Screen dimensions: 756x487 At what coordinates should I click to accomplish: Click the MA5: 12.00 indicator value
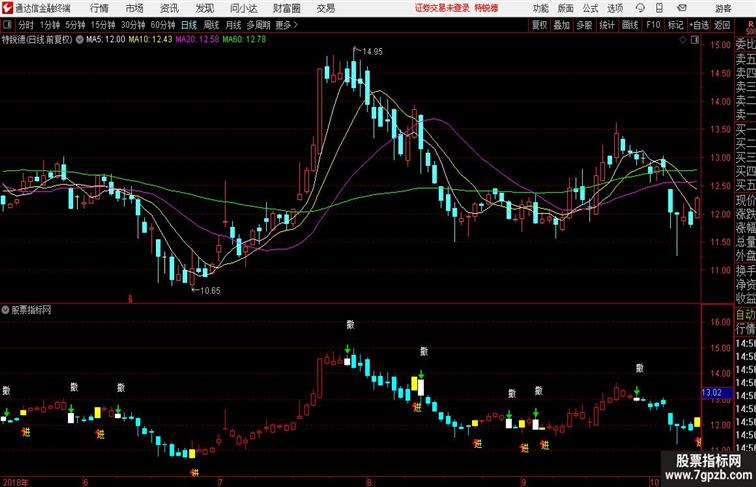pyautogui.click(x=106, y=40)
